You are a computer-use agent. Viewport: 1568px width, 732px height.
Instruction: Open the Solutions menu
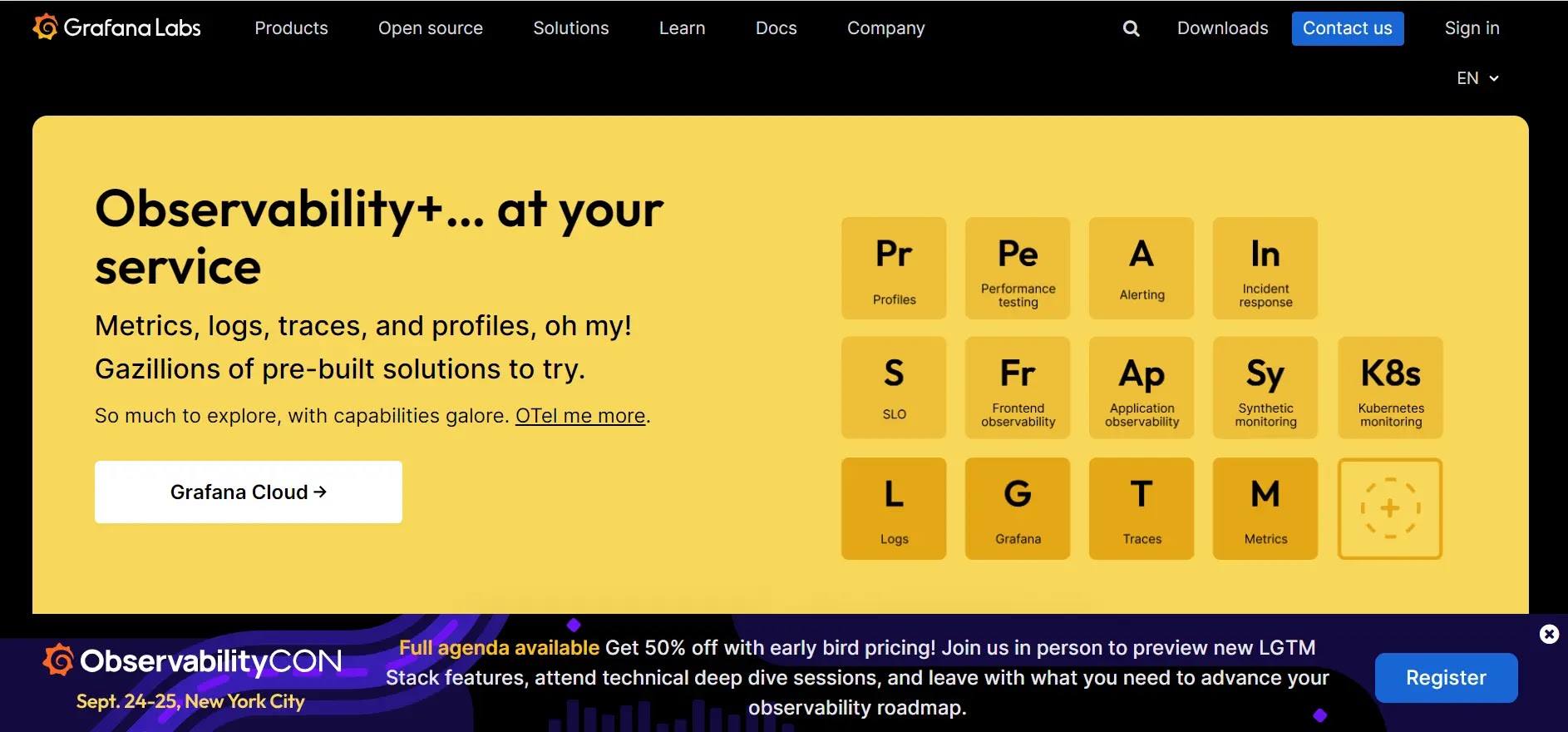pos(571,28)
